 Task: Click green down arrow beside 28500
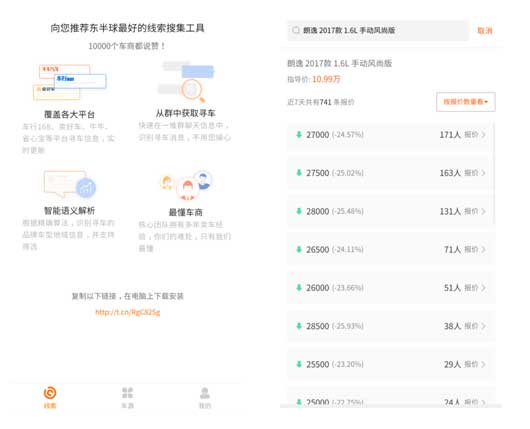click(x=299, y=326)
